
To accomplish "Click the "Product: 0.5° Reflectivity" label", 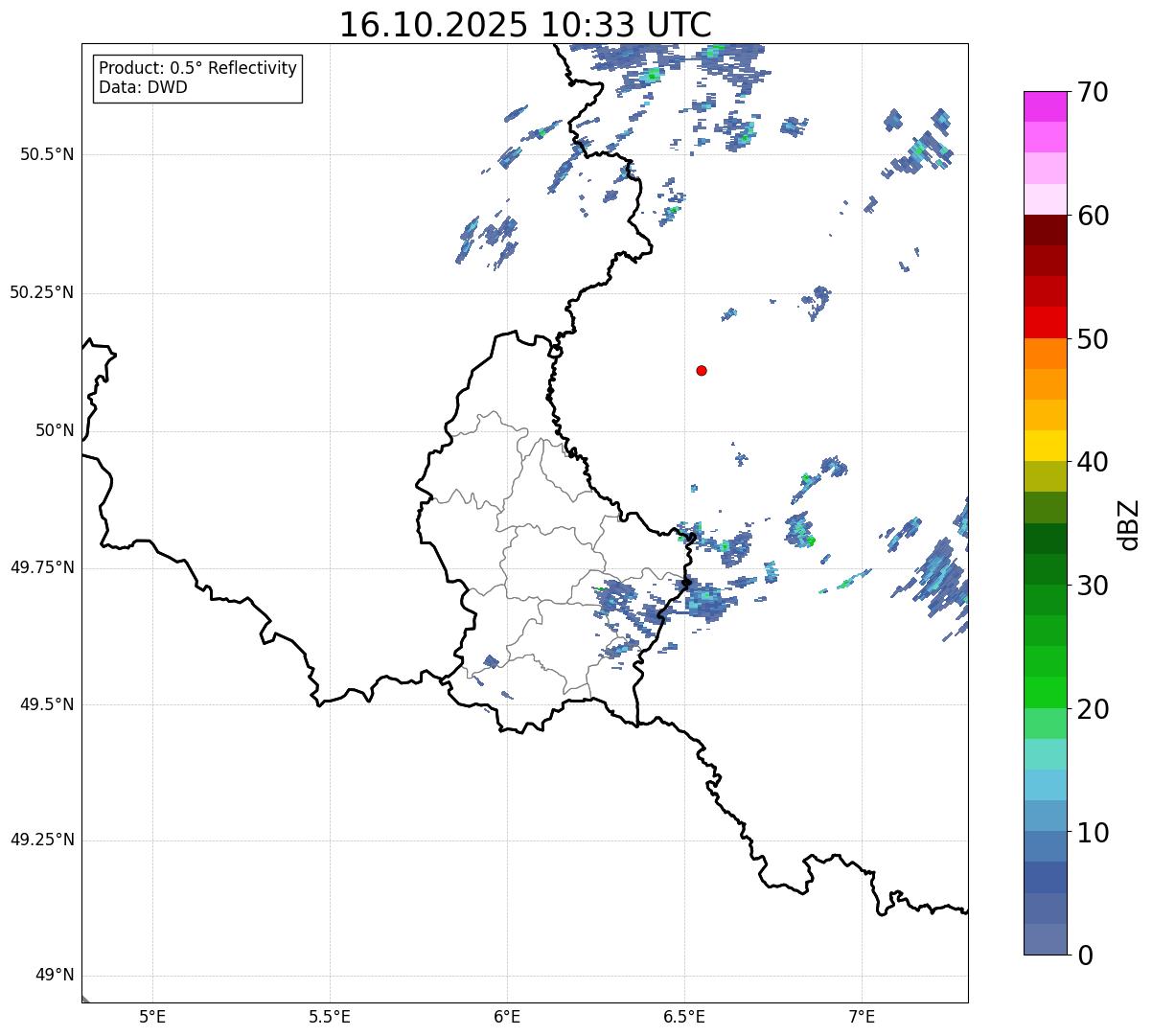I will point(197,69).
